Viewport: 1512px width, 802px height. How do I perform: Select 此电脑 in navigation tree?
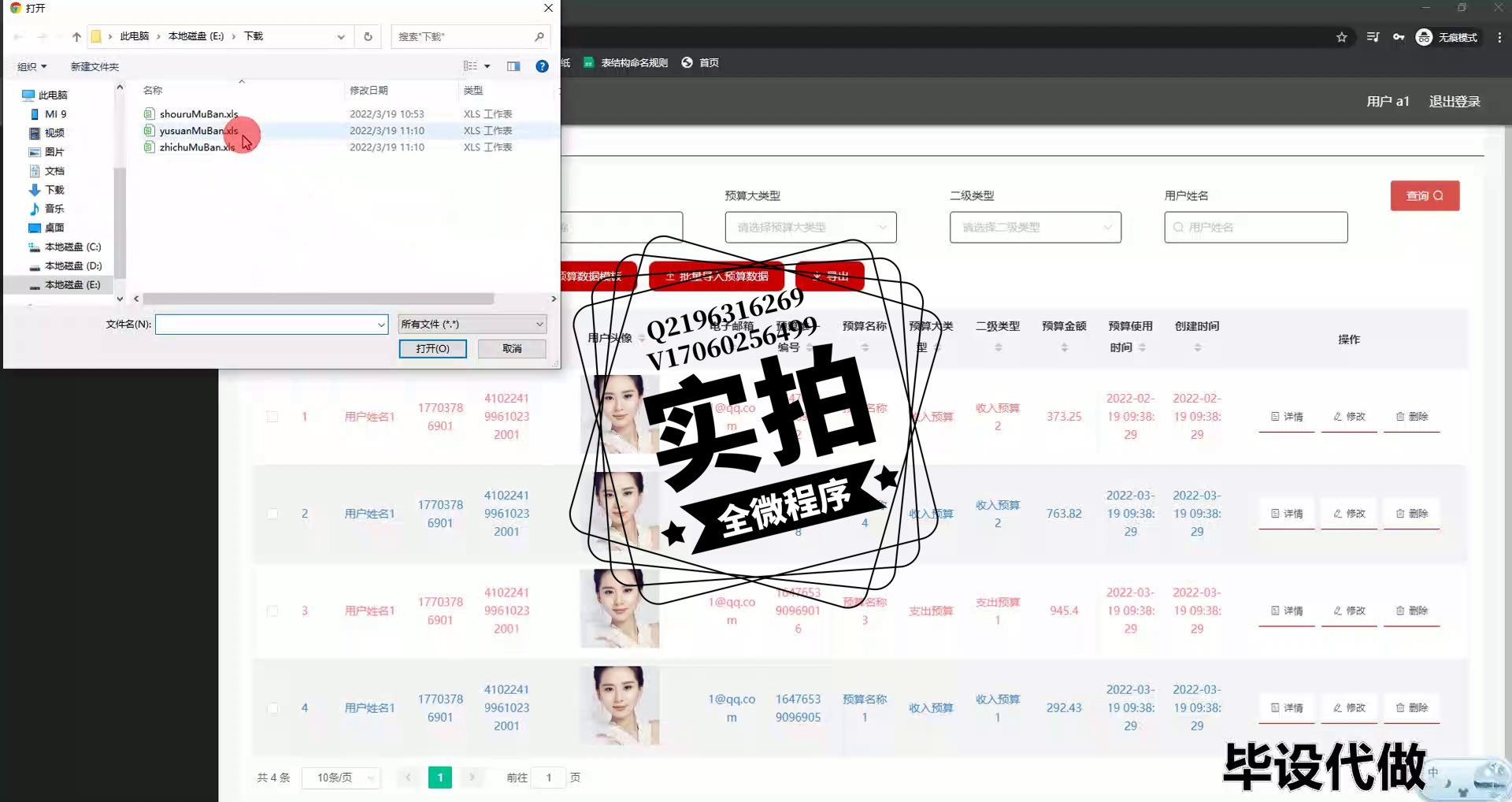point(46,95)
